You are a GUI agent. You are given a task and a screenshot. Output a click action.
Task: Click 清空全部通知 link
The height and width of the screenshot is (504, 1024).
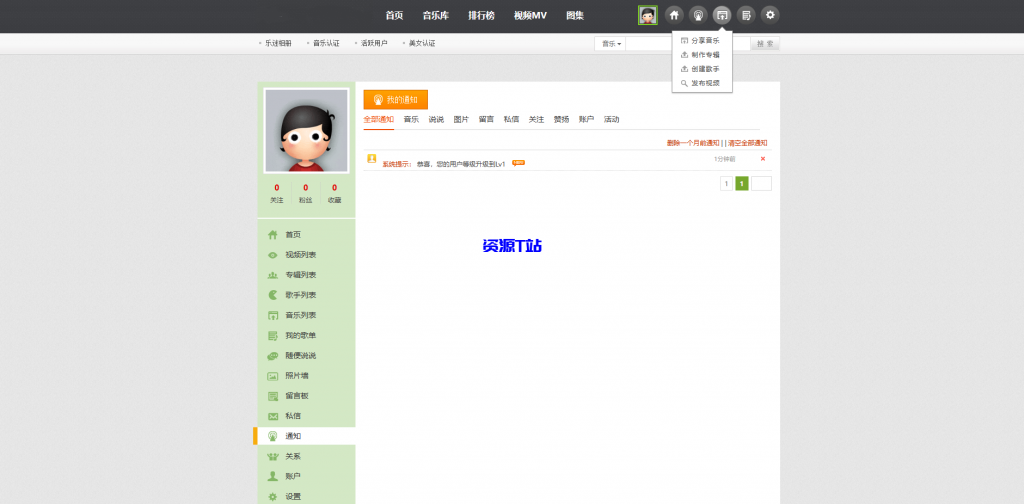(747, 143)
